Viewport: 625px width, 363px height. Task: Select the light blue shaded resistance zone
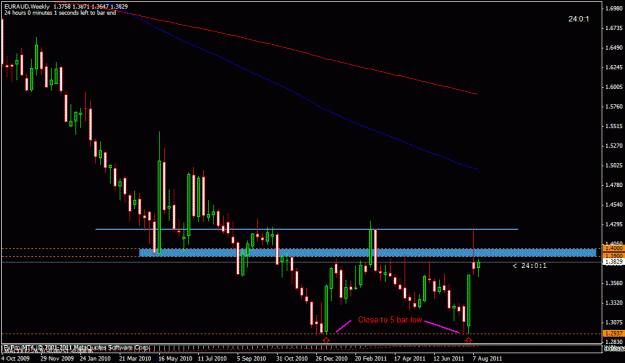(367, 252)
